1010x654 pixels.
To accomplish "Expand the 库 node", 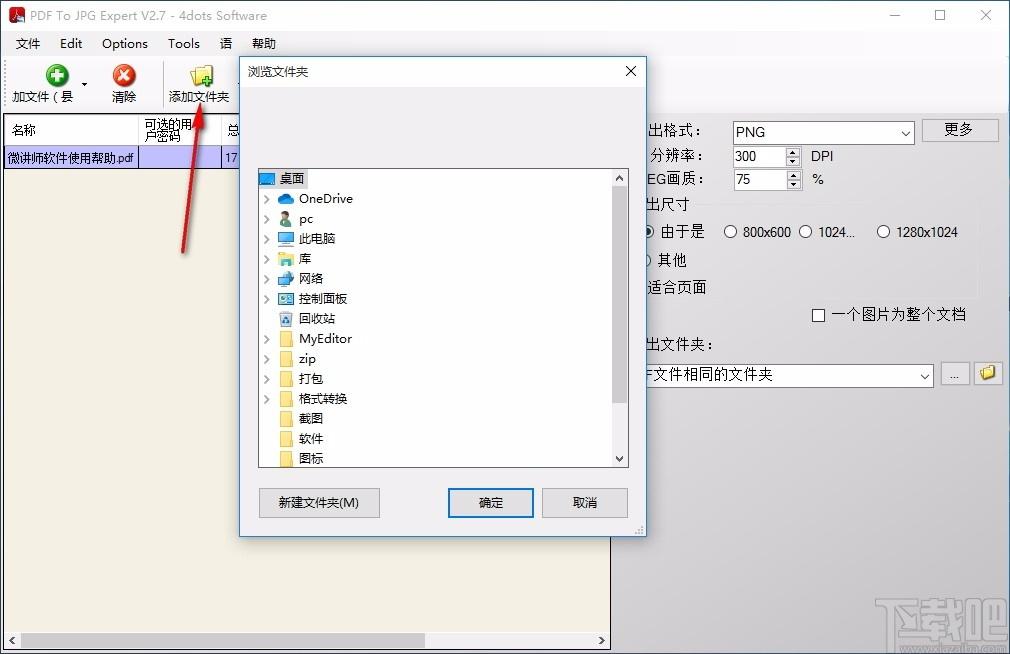I will [x=267, y=259].
